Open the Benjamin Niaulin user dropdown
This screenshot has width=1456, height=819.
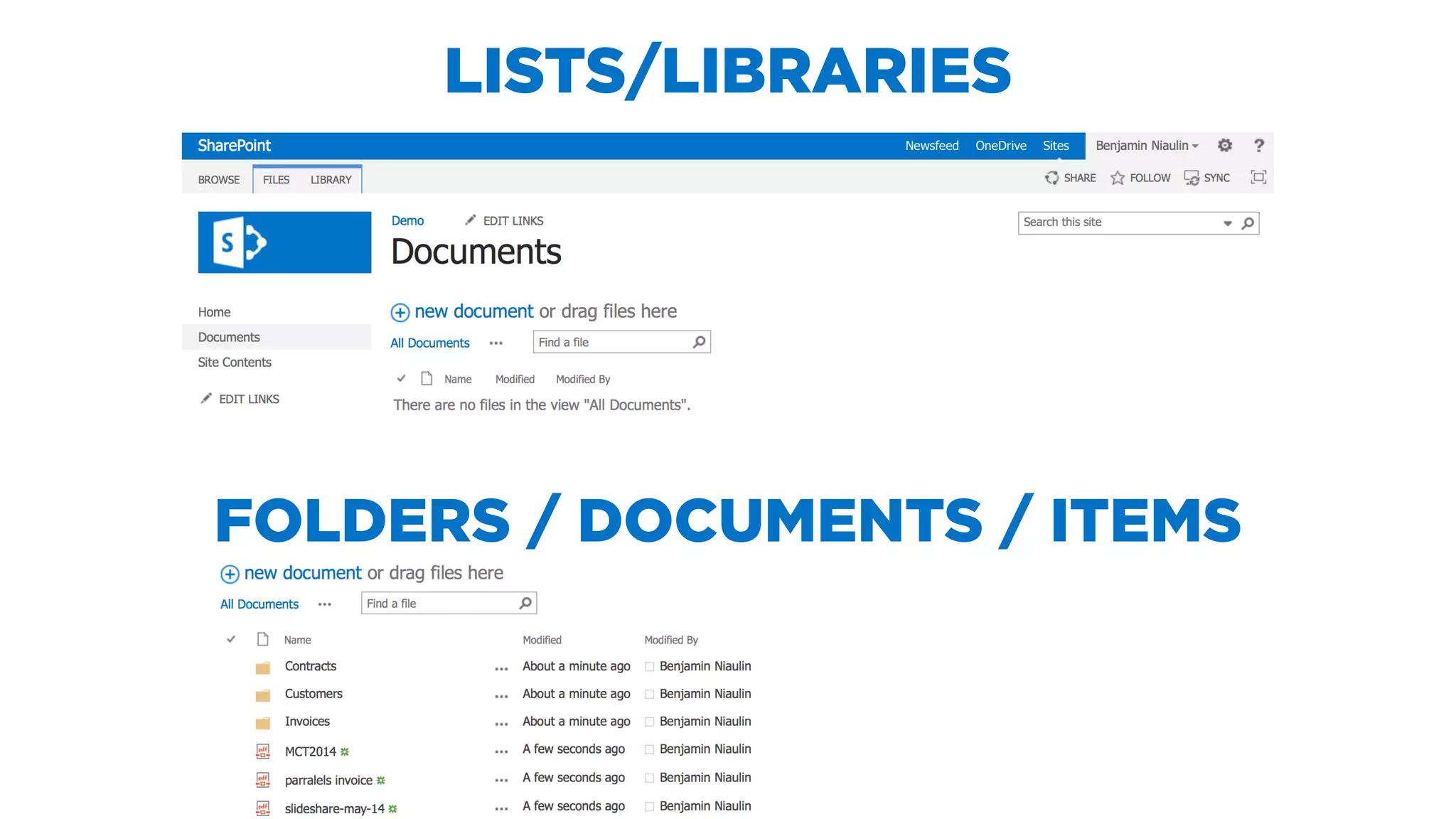pyautogui.click(x=1147, y=145)
